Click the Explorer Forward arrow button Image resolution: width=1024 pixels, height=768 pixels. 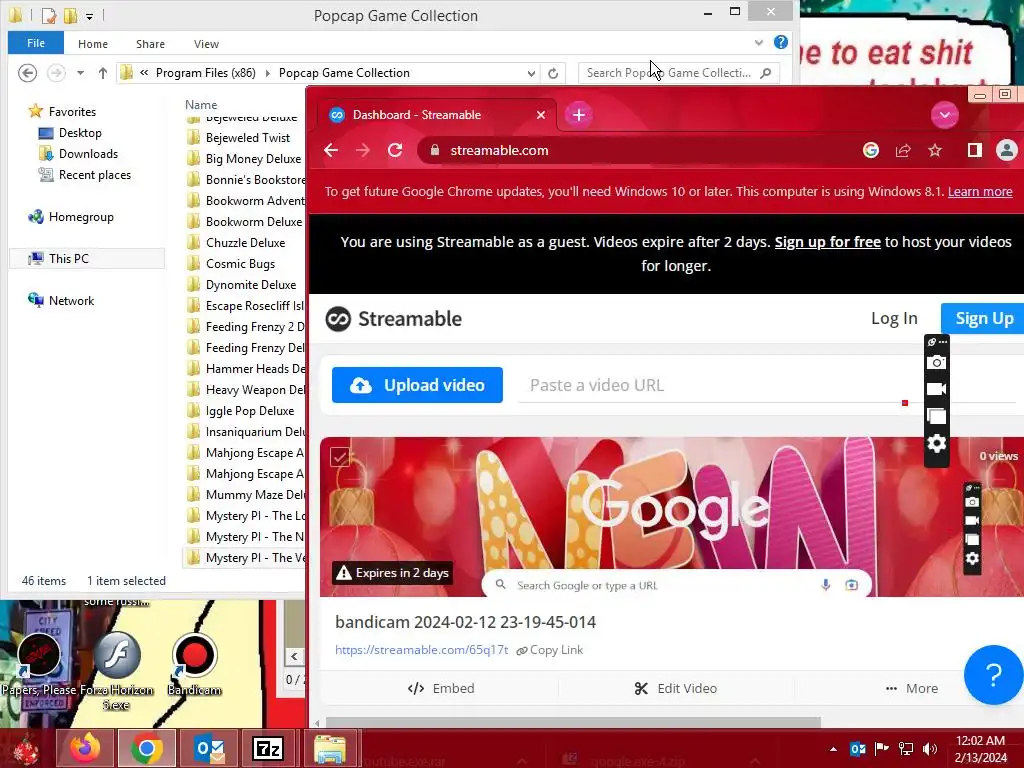(56, 72)
